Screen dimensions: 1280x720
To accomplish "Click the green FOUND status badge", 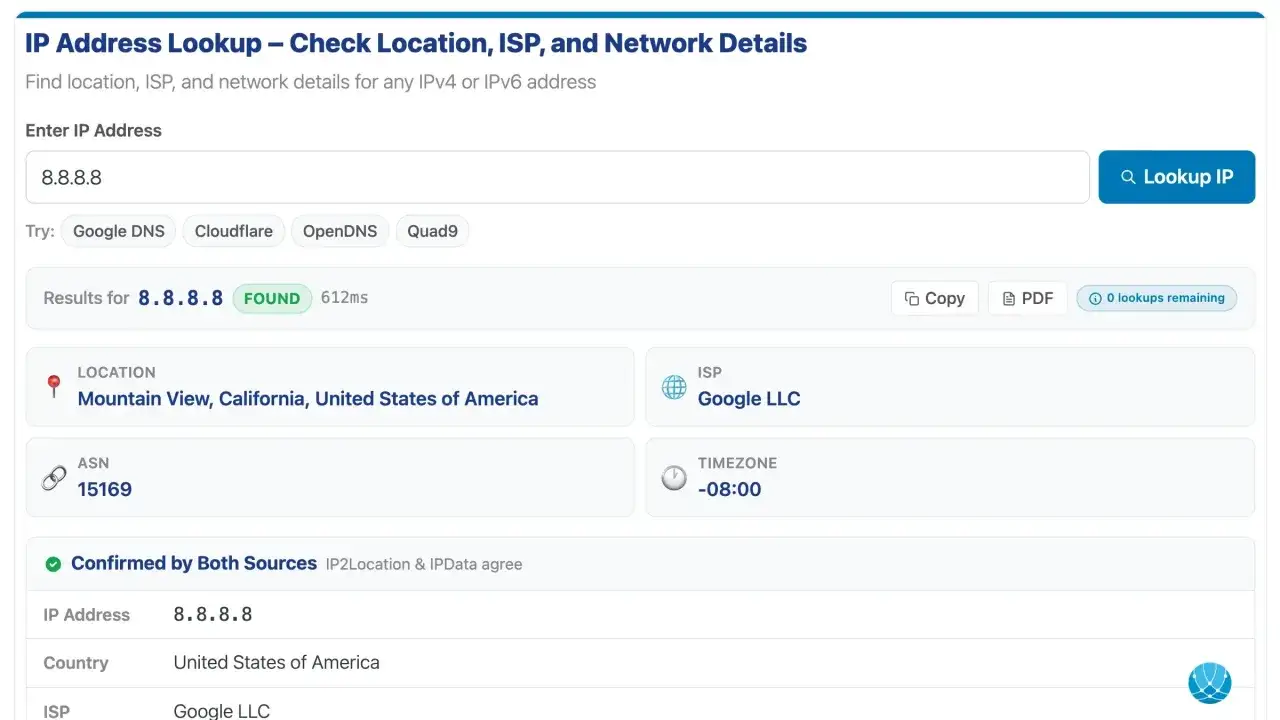I will click(272, 298).
